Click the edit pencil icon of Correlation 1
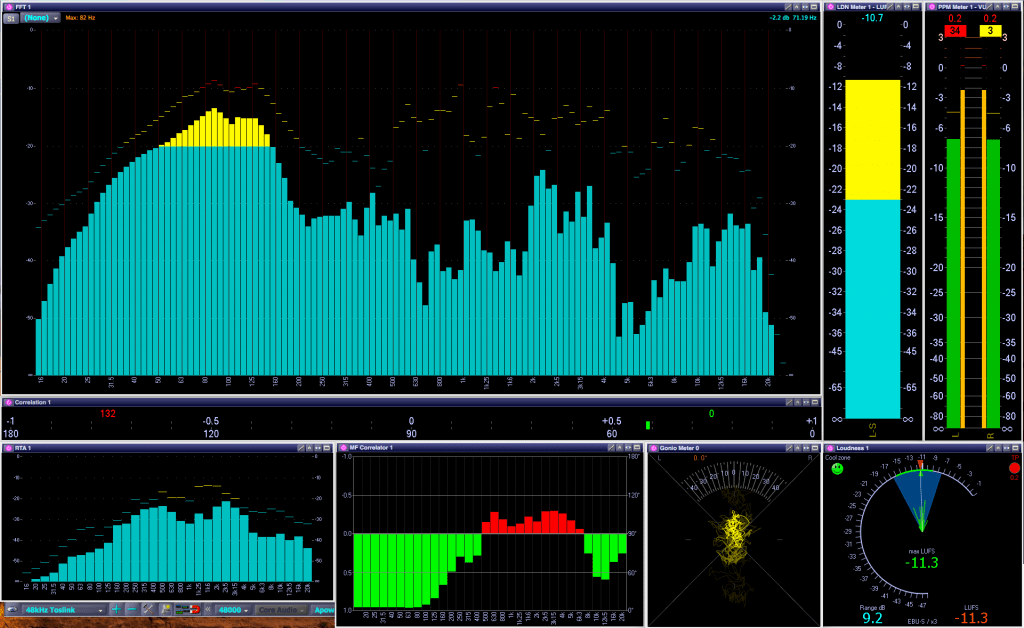 pyautogui.click(x=788, y=402)
